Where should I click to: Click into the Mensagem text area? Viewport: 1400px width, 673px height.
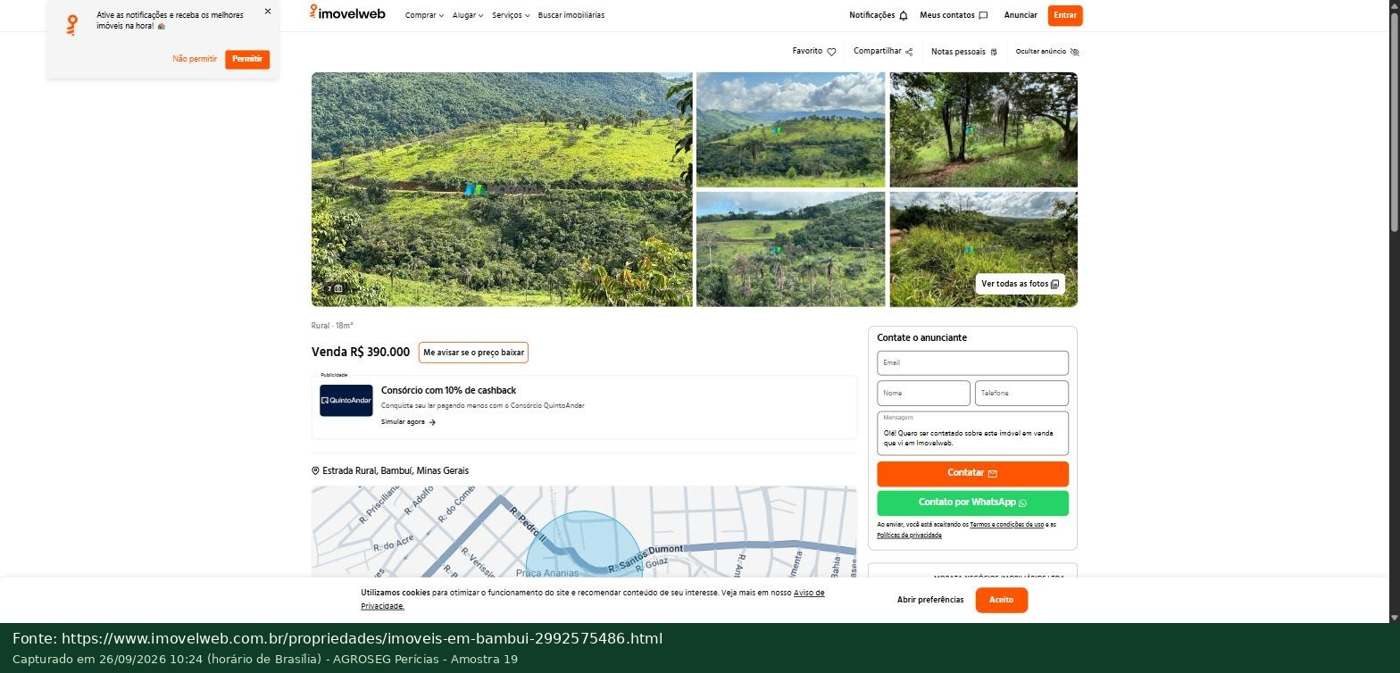click(x=973, y=433)
